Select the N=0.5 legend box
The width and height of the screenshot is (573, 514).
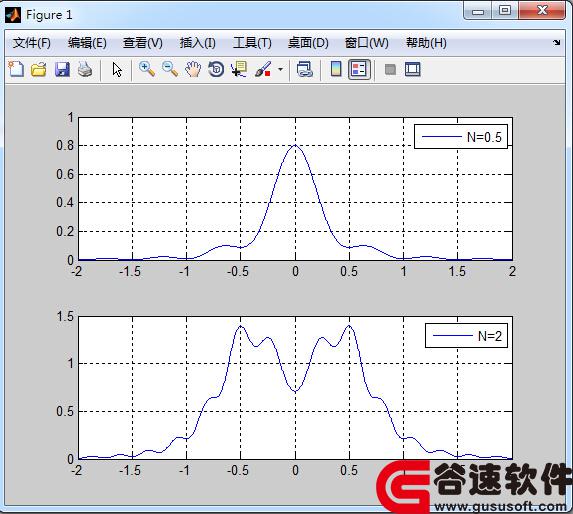(461, 136)
